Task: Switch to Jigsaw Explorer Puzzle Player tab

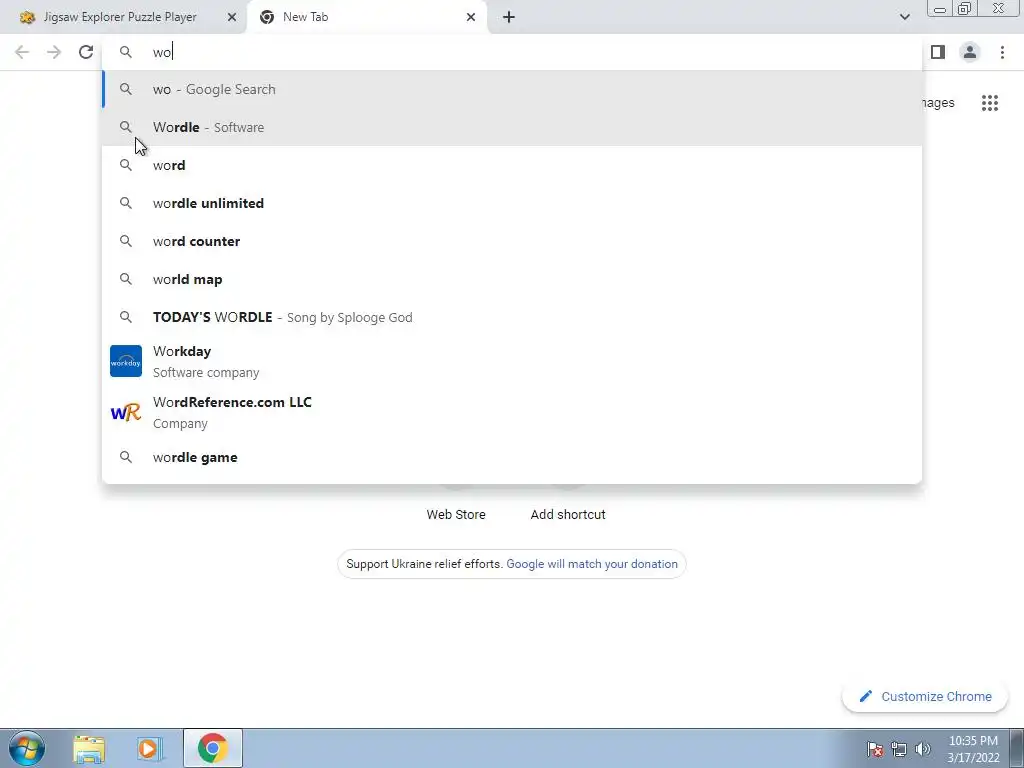Action: [x=120, y=17]
